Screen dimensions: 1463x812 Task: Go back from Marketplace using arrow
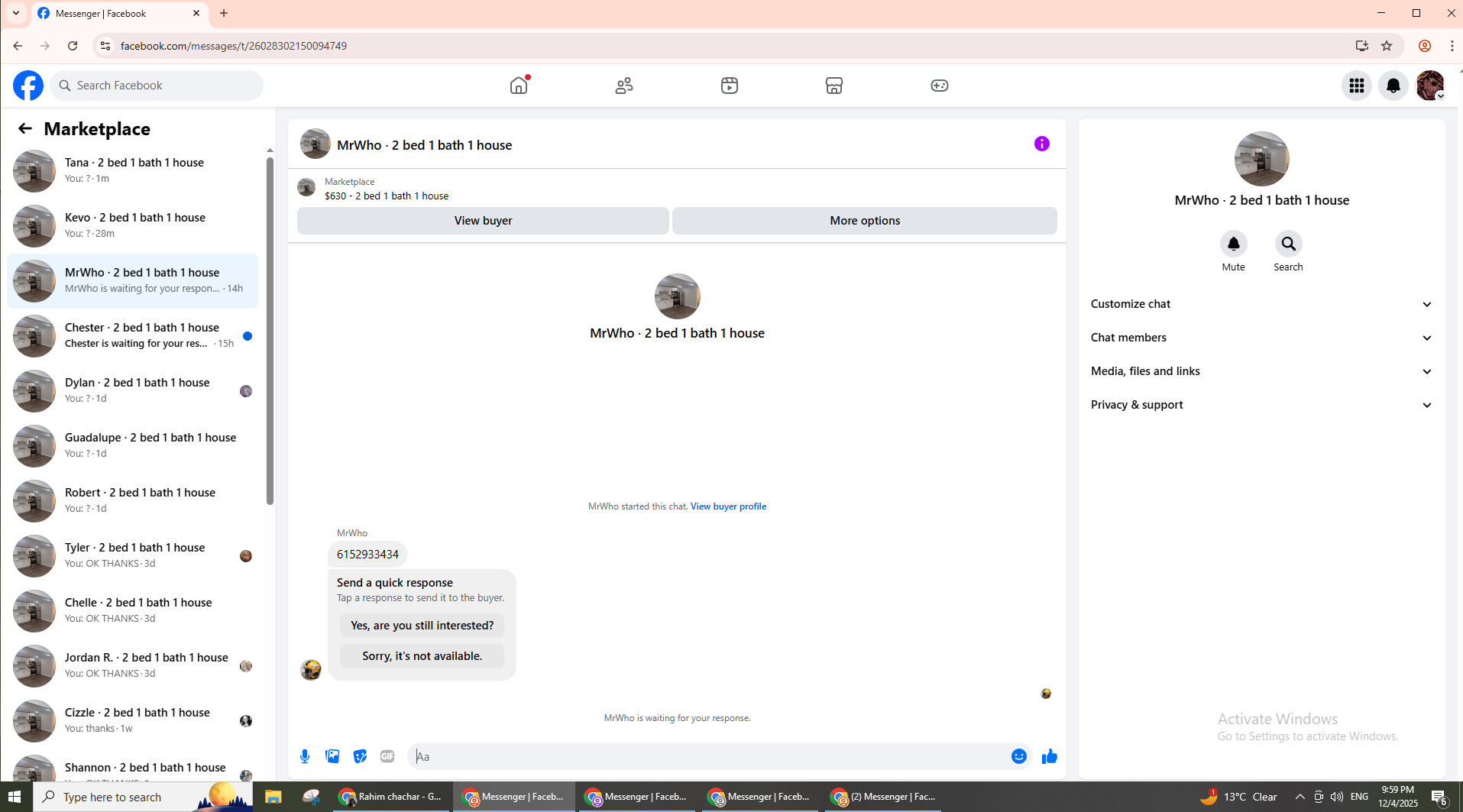coord(25,128)
